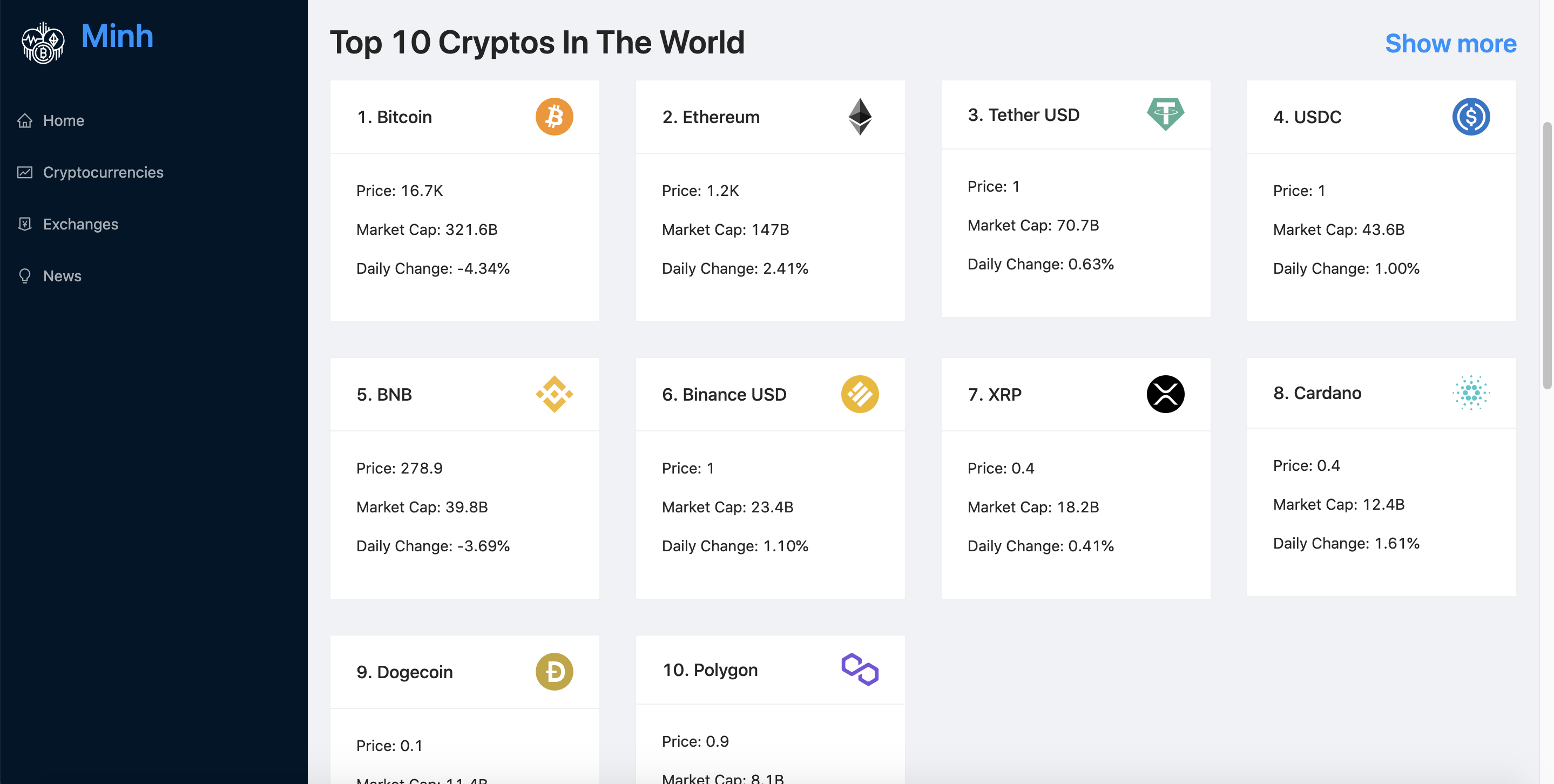1554x784 pixels.
Task: Select the Home navigation item
Action: pos(63,120)
